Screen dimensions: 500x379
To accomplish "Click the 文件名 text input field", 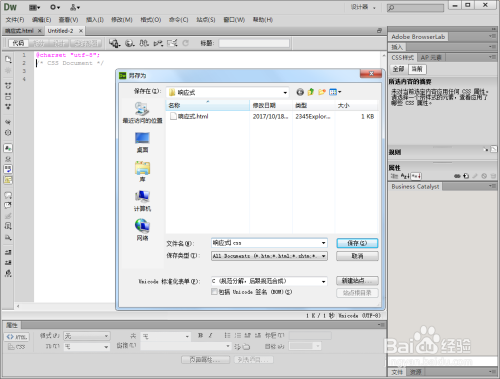I will click(266, 243).
